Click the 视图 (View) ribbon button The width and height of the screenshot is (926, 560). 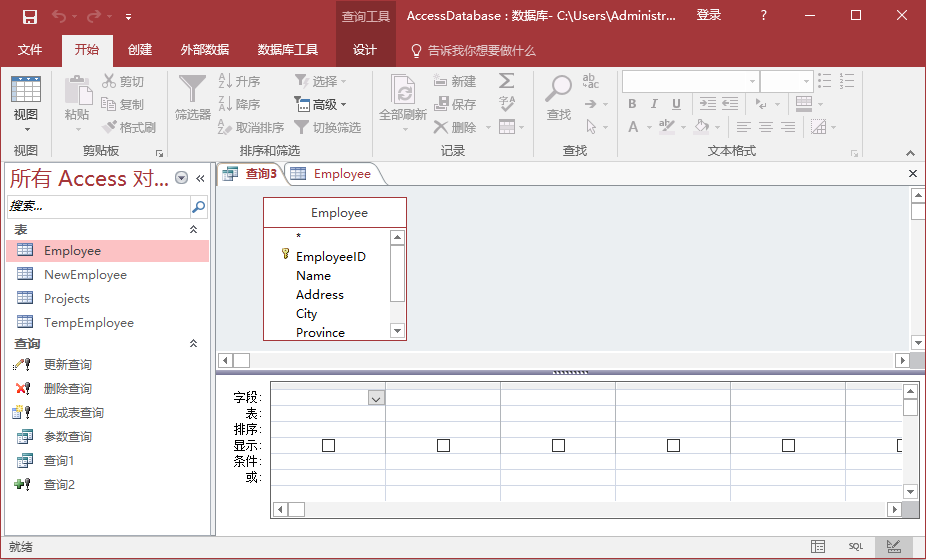(26, 100)
